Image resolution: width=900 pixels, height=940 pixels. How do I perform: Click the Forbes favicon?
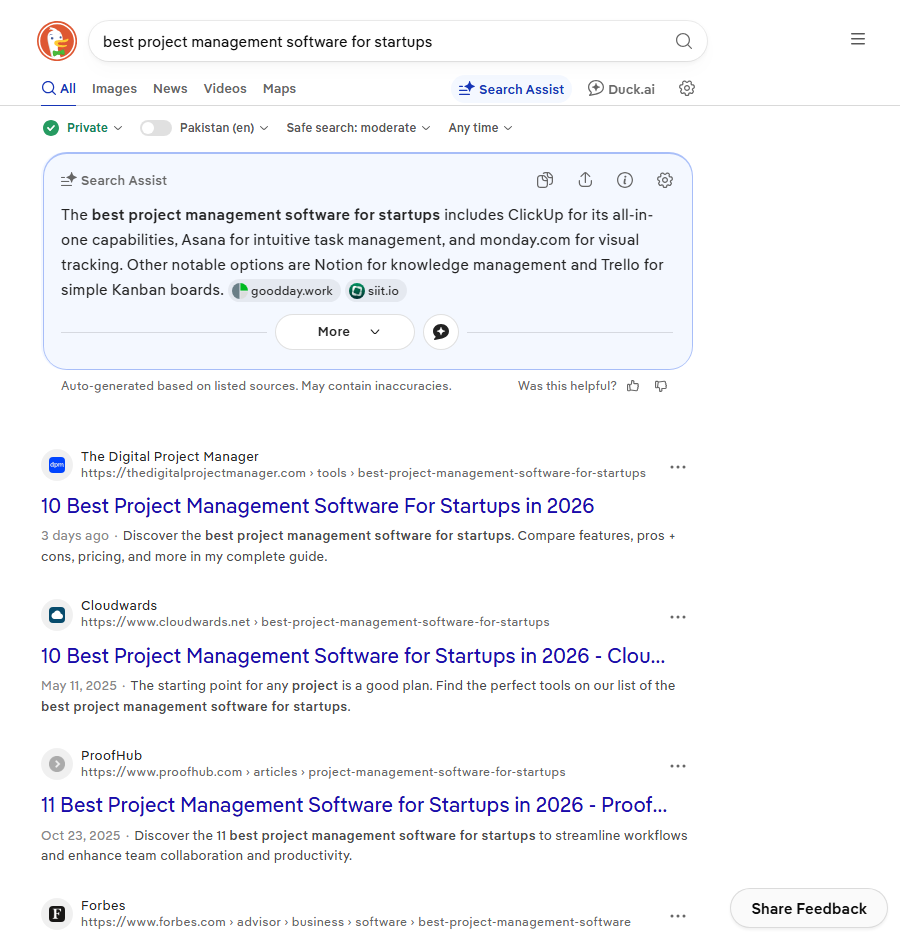(x=57, y=914)
